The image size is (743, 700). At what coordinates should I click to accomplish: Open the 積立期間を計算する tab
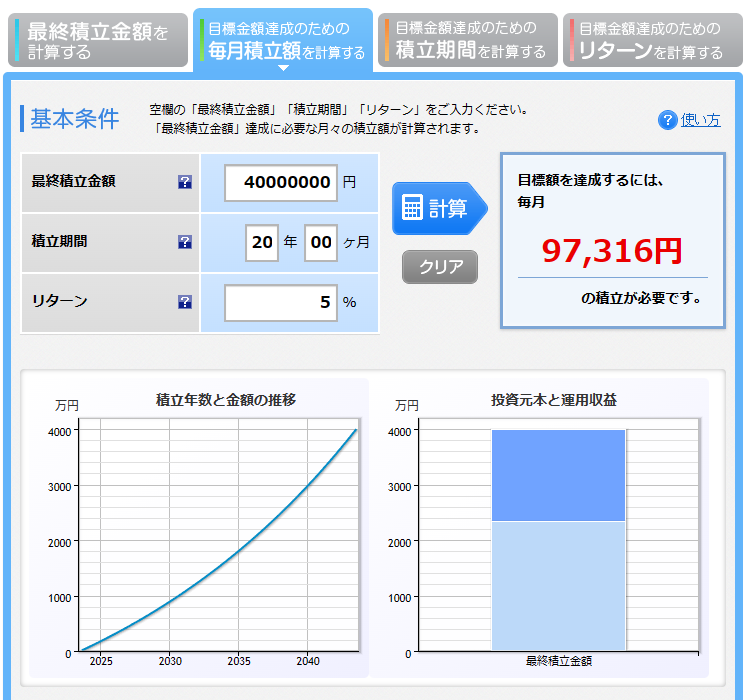[470, 40]
